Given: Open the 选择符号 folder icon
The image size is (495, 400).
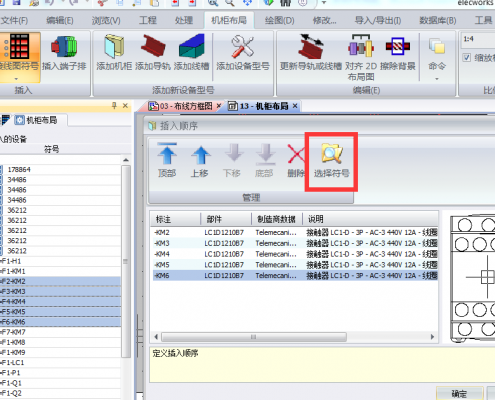Looking at the screenshot, I should coord(332,153).
